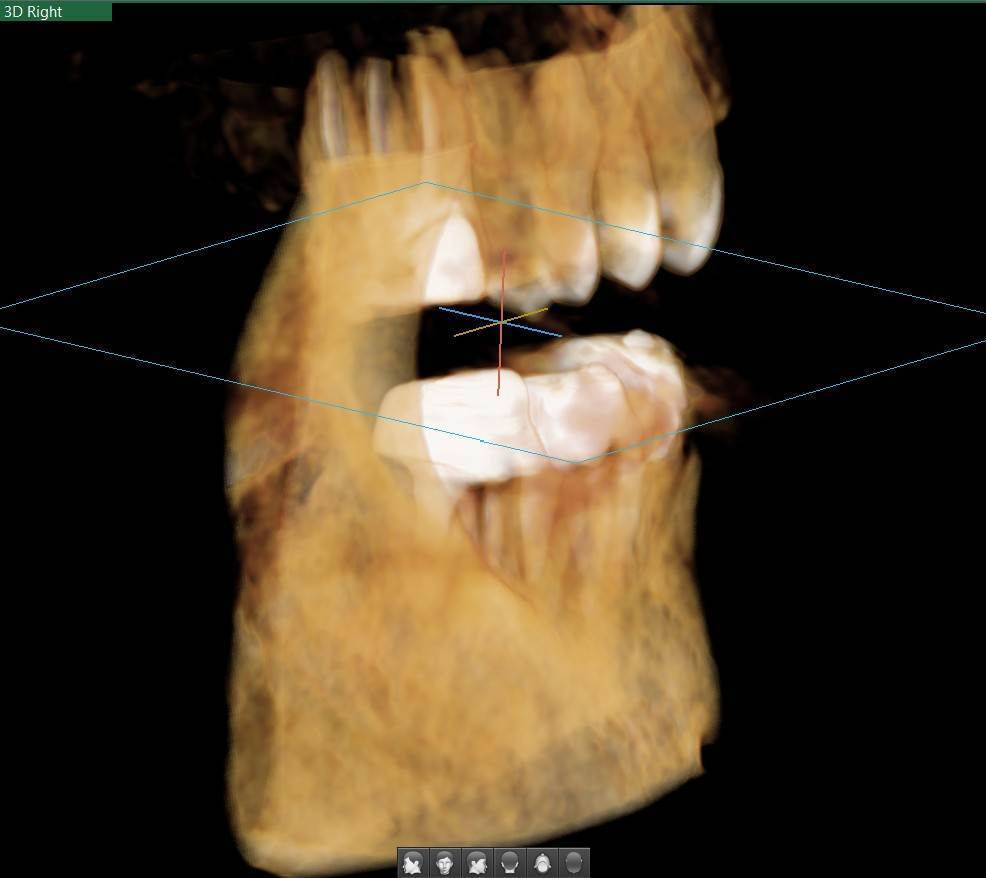
Task: Click the center where crosshair axes intersect
Action: coord(500,322)
